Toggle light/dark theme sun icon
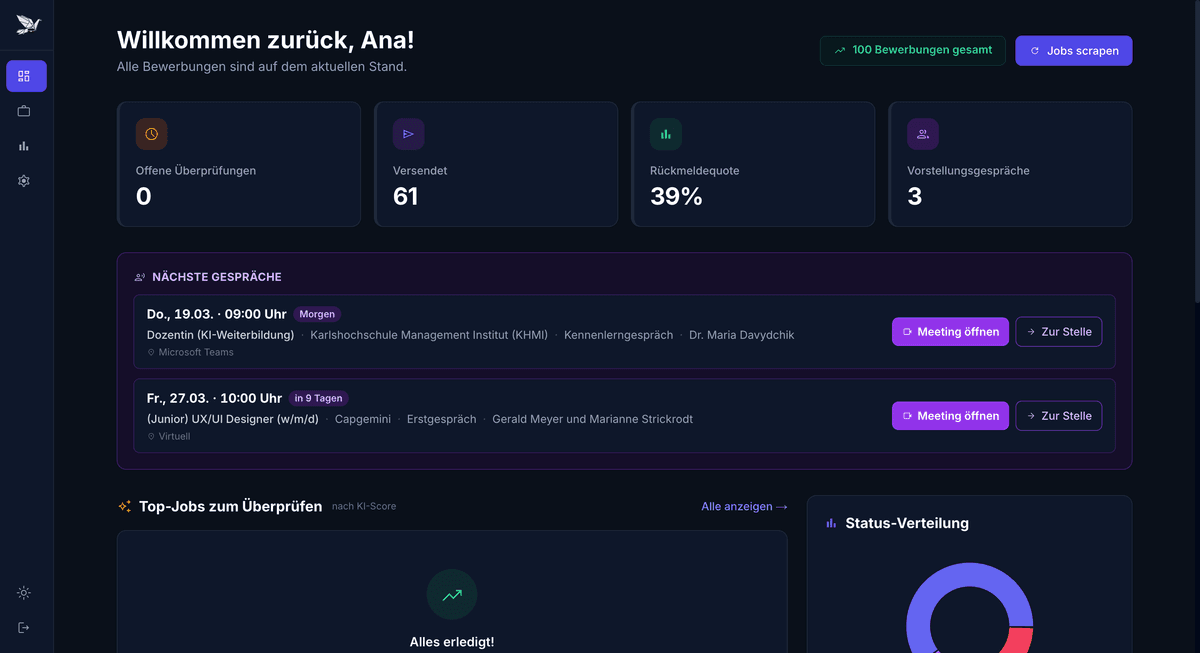Screen dimensions: 1200x653 click(x=24, y=593)
